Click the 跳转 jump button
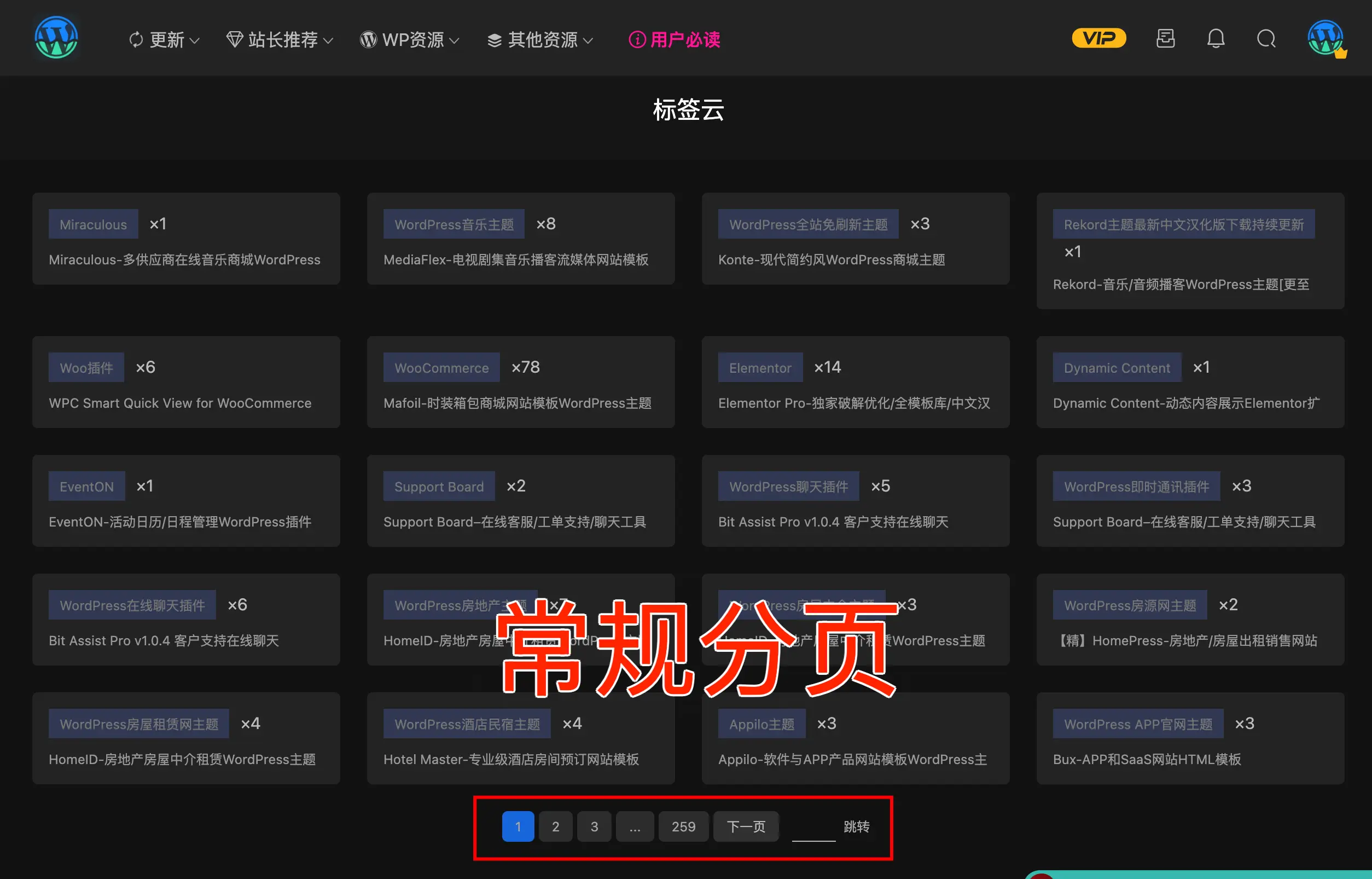The image size is (1372, 879). pyautogui.click(x=856, y=826)
